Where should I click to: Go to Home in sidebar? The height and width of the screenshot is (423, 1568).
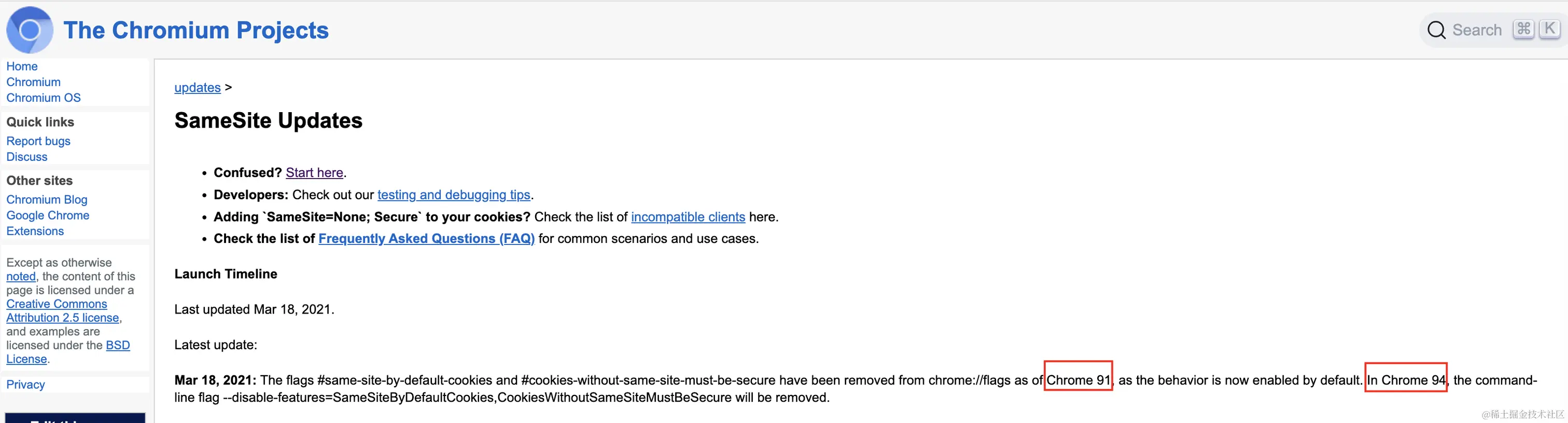(22, 66)
